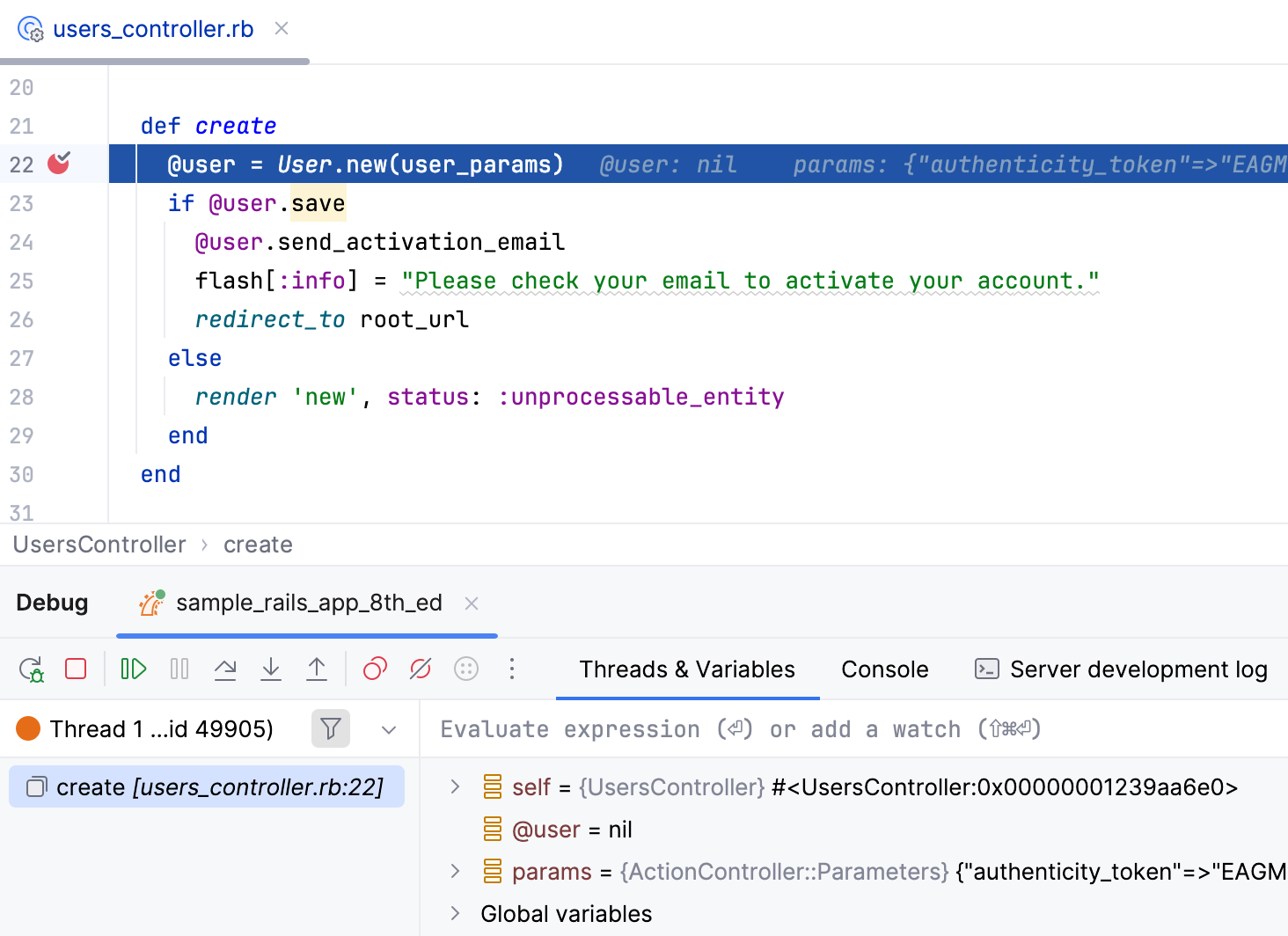Click 'root_url' on line 26
The image size is (1288, 936).
[414, 319]
